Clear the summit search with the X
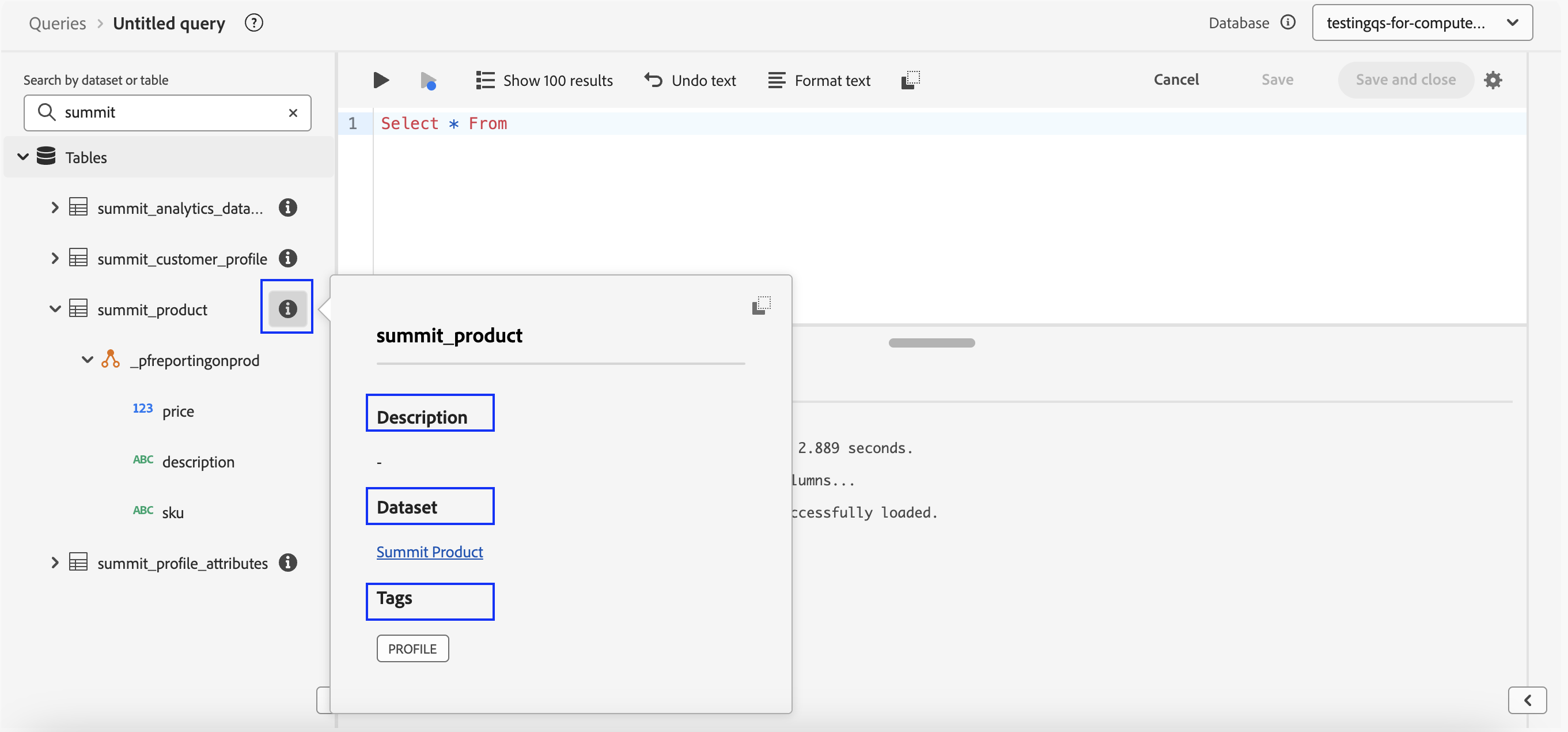The image size is (1568, 732). point(293,112)
